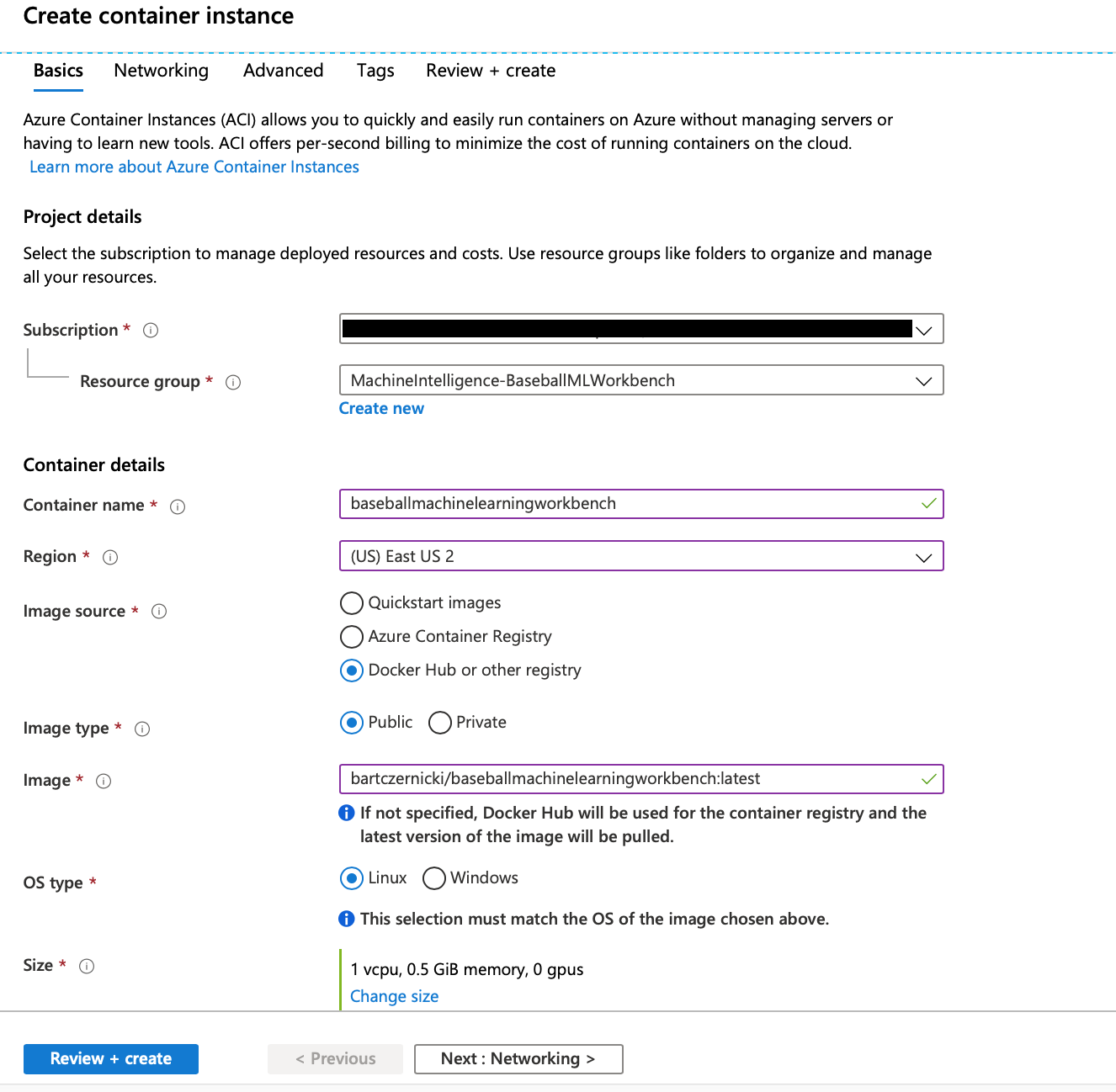Click the Subscription info icon
1116x1092 pixels.
[151, 331]
